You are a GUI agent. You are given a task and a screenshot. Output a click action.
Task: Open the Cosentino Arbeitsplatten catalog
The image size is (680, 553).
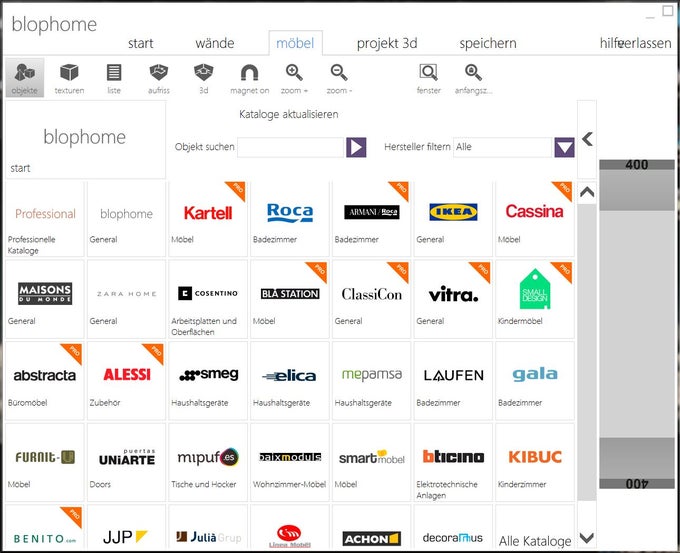208,300
